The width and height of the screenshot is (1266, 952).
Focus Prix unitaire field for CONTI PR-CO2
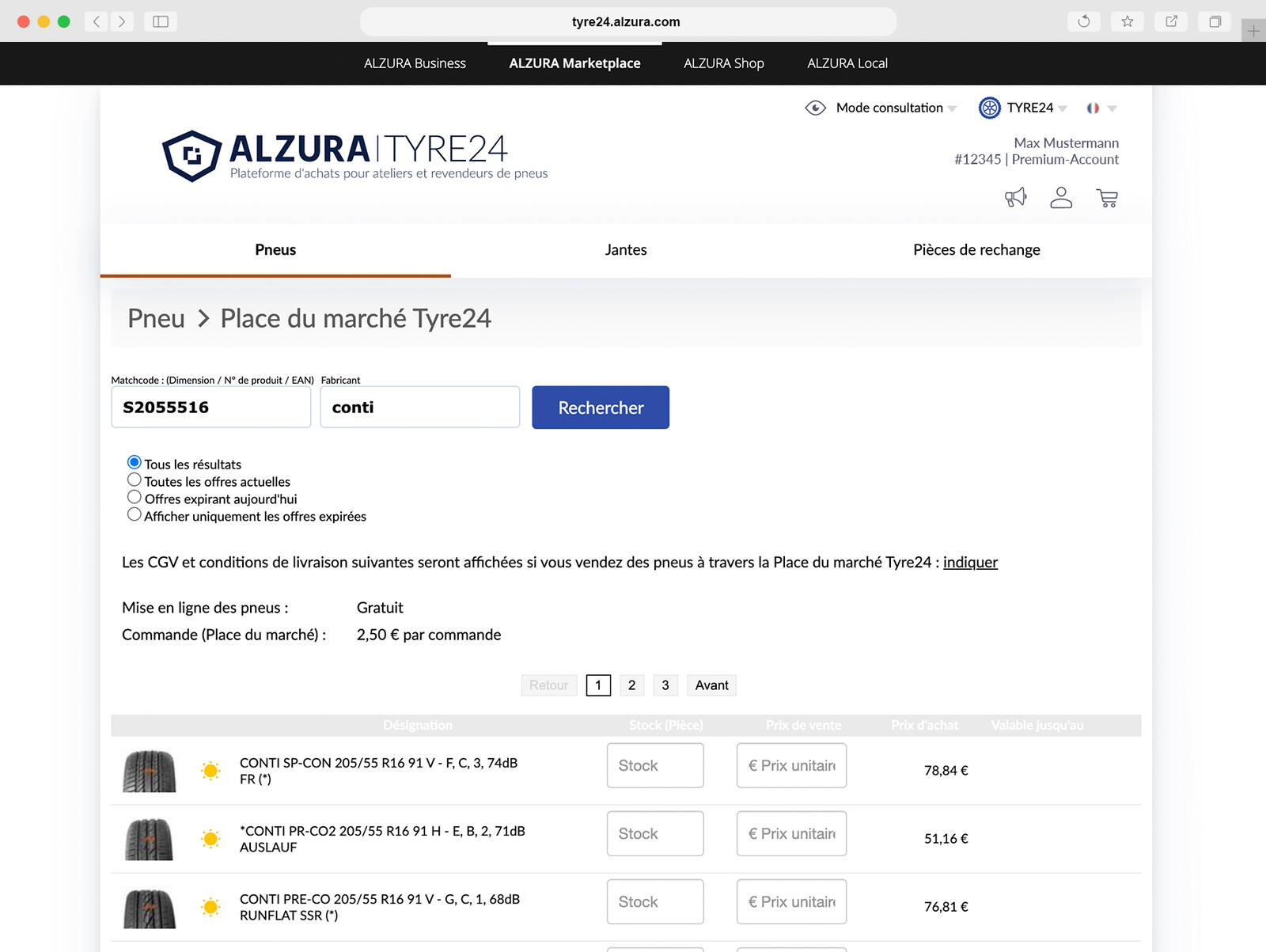(791, 833)
